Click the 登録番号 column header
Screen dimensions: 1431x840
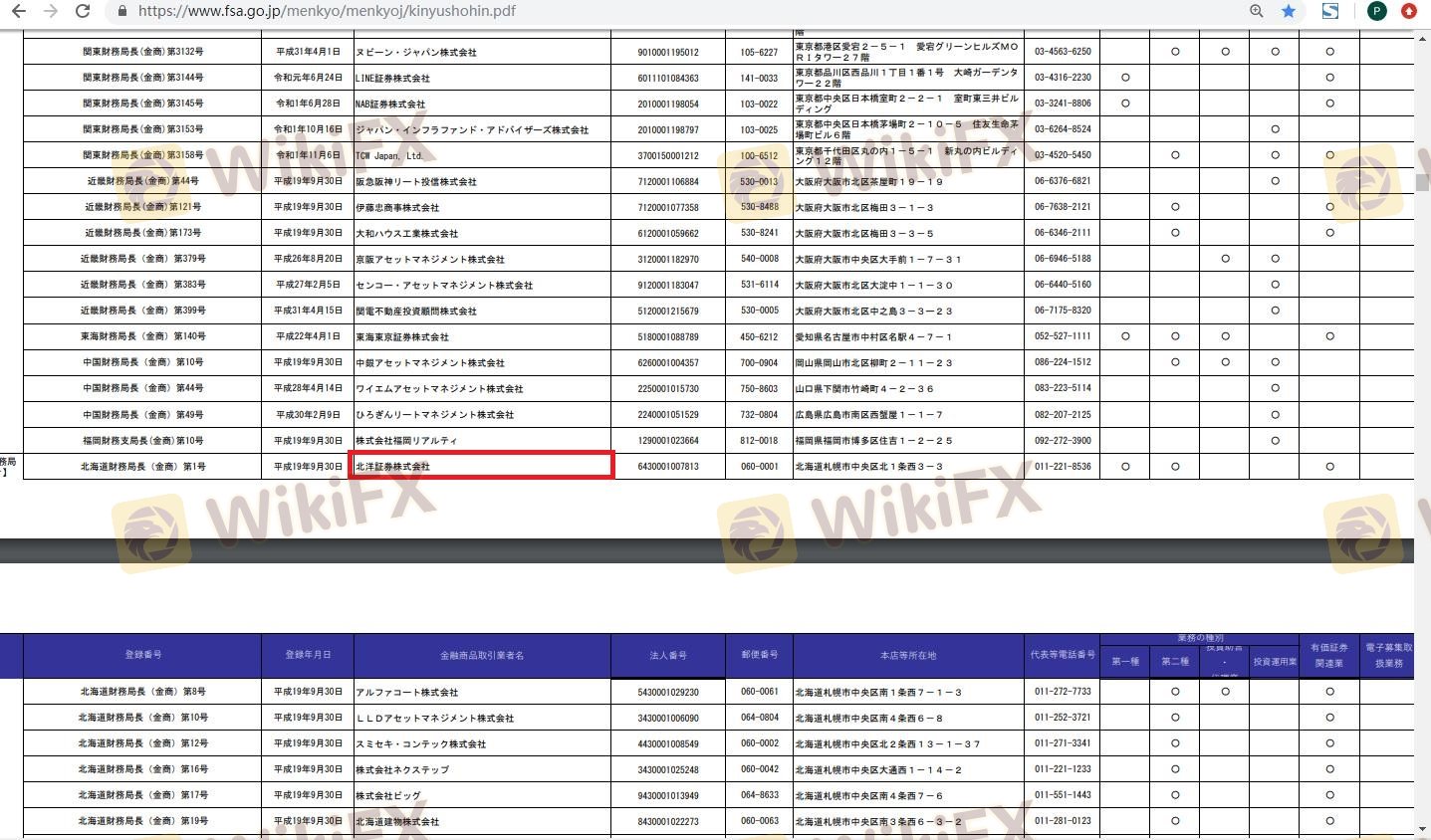point(142,655)
